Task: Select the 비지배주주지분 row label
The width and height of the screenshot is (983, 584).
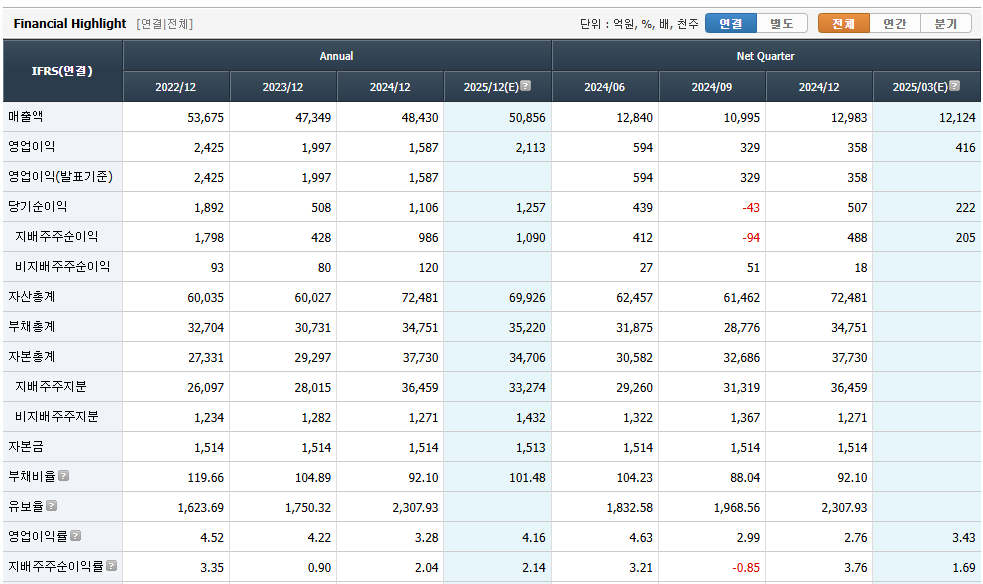Action: (56, 417)
